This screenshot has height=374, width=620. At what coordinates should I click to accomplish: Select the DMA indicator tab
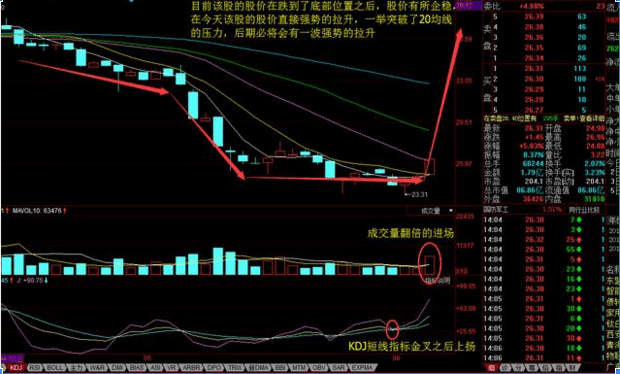click(258, 368)
